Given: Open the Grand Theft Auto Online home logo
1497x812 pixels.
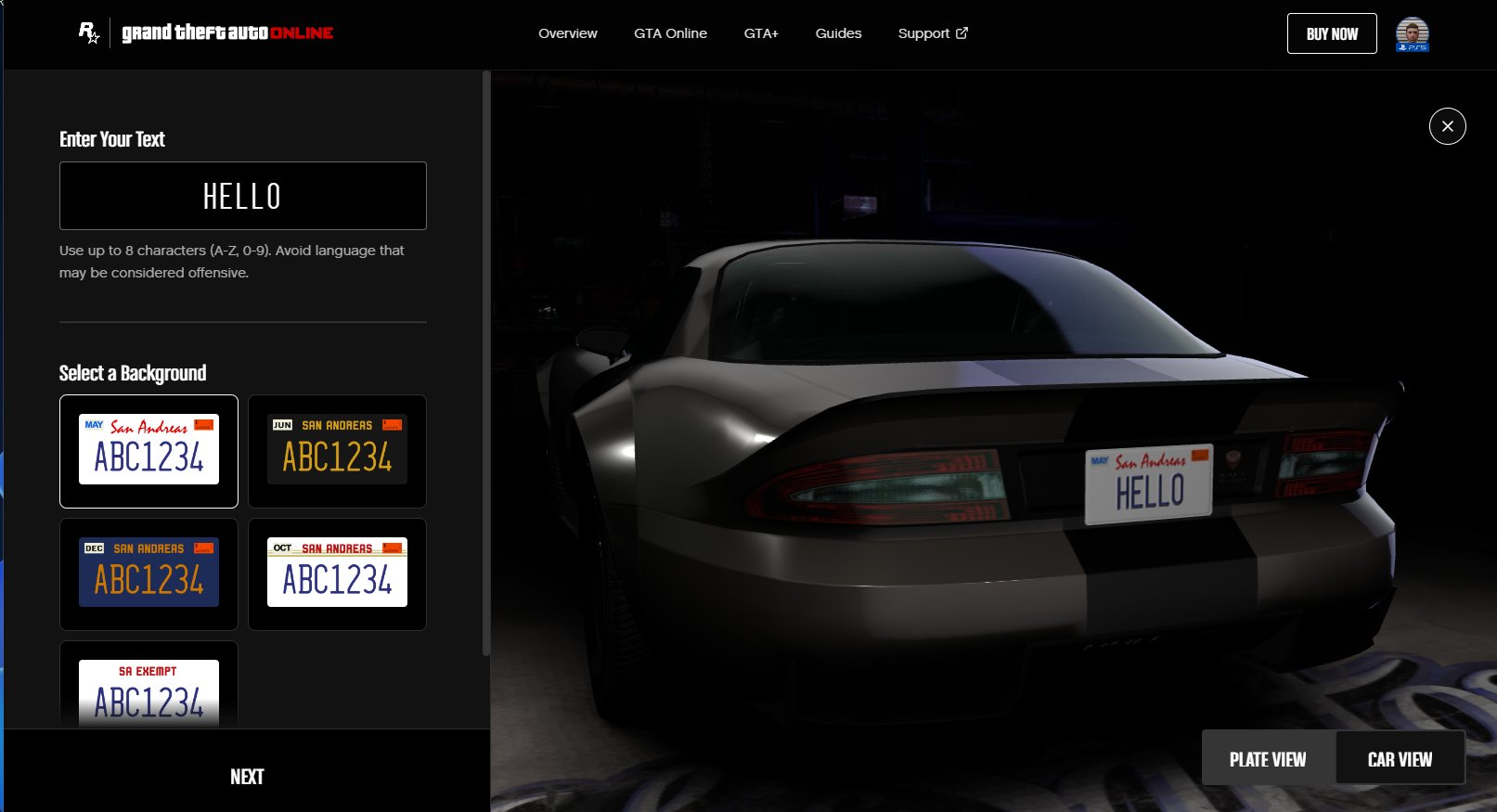Looking at the screenshot, I should click(227, 33).
